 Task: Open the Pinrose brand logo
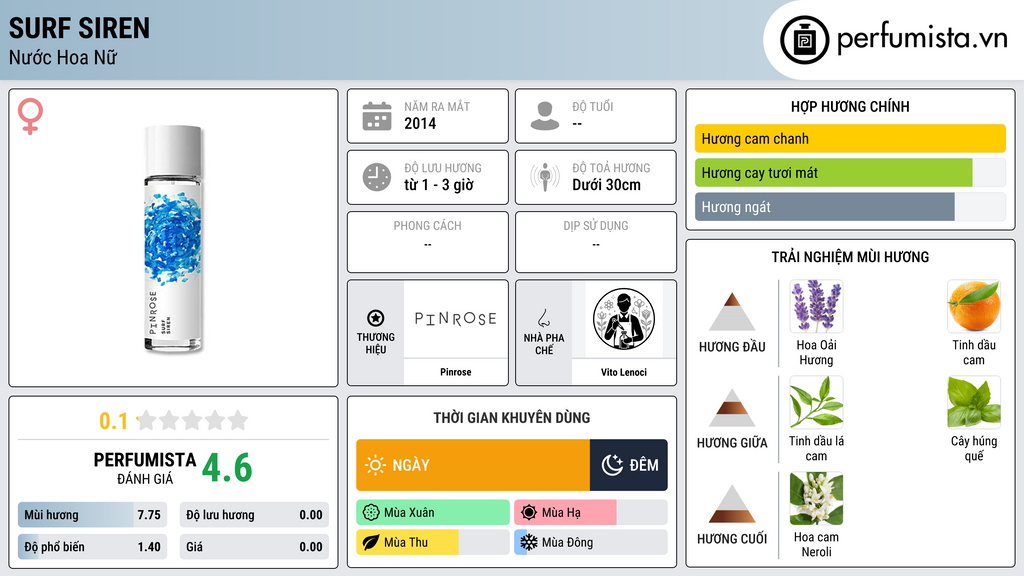tap(455, 319)
